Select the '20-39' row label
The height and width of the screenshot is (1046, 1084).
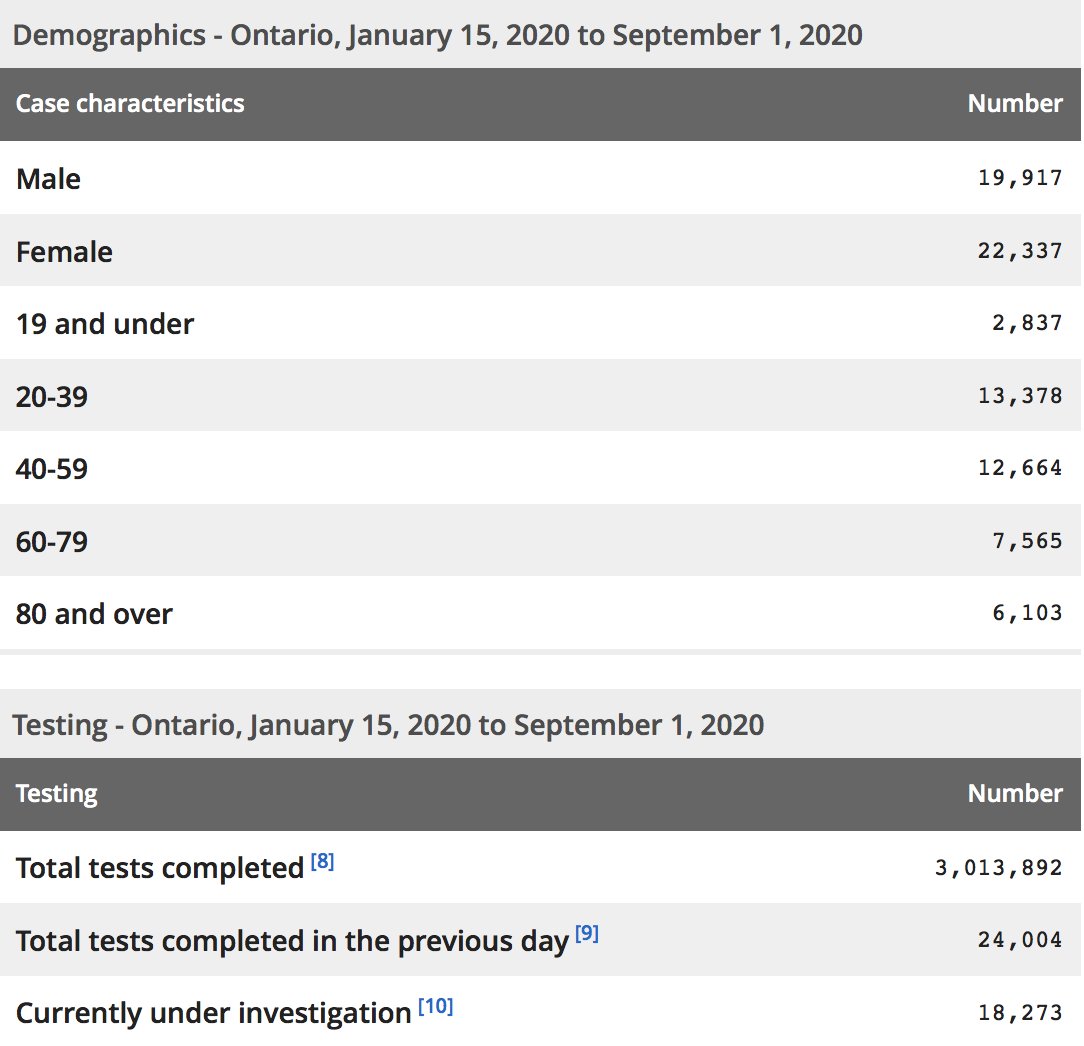click(x=52, y=397)
